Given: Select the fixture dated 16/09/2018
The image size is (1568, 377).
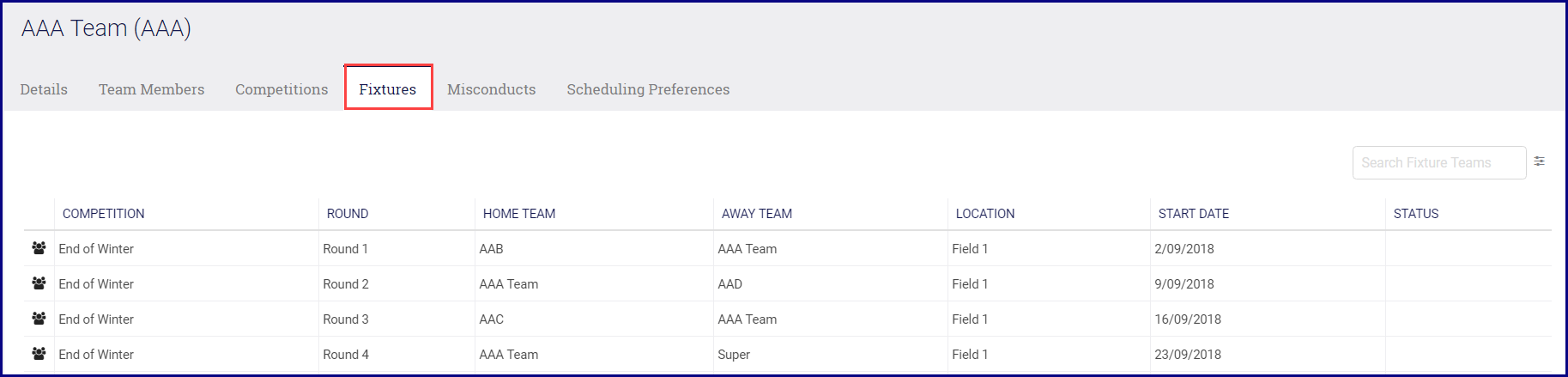Looking at the screenshot, I should (1188, 319).
